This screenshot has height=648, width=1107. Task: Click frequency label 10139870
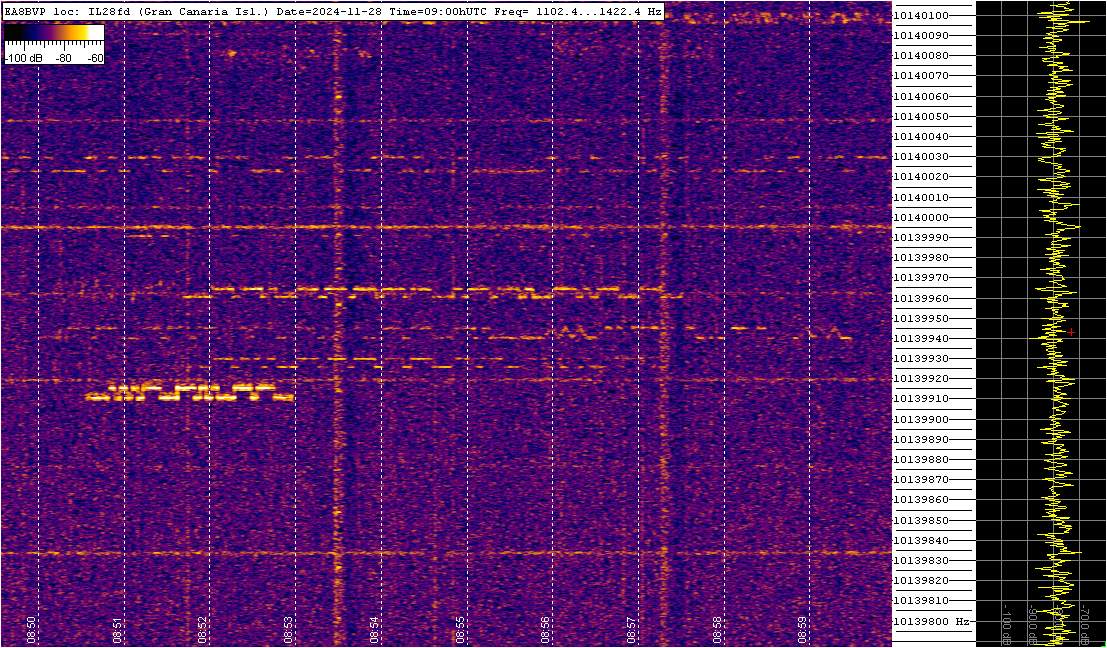(x=921, y=480)
